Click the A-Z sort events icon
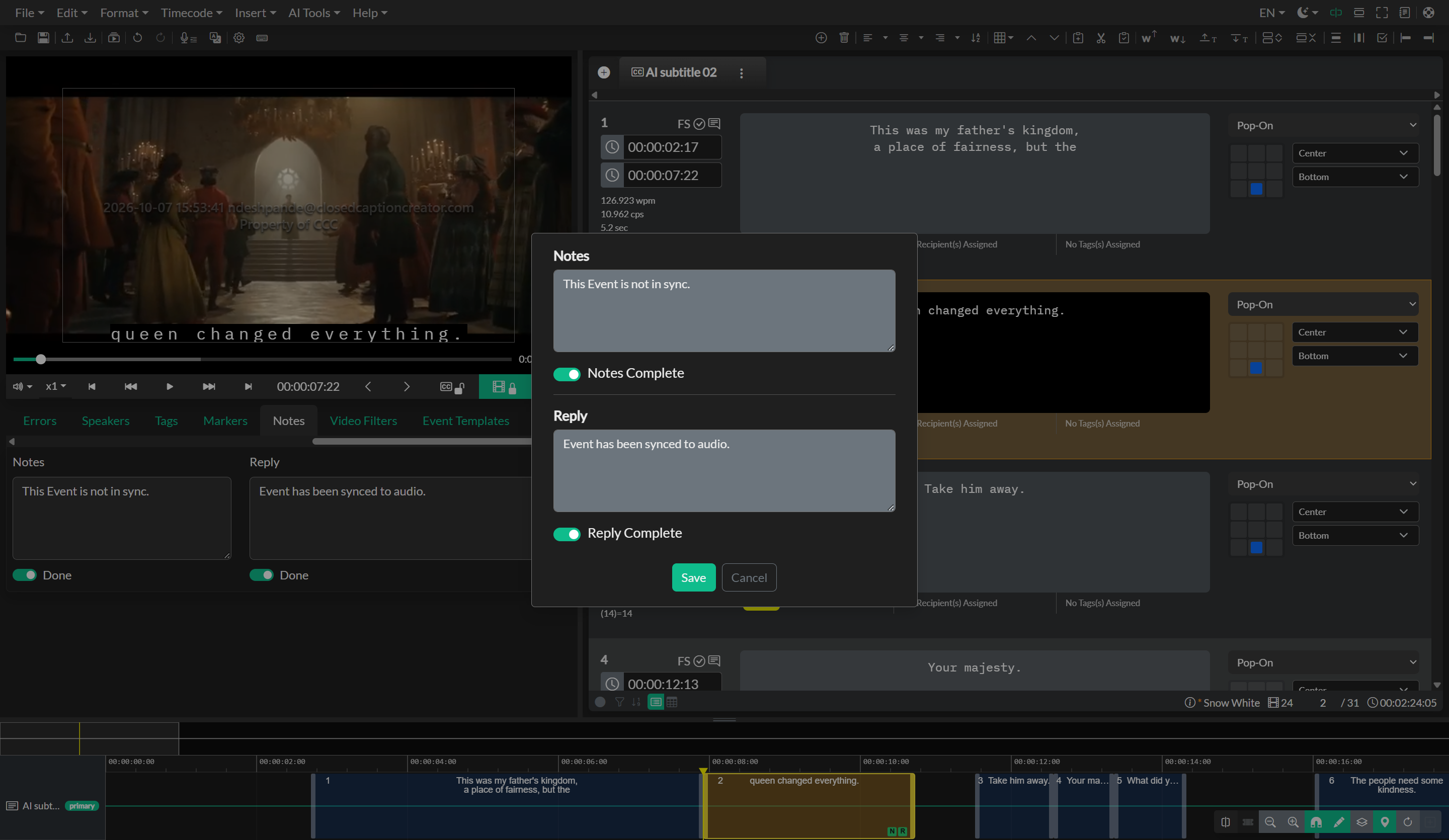Image resolution: width=1449 pixels, height=840 pixels. [x=976, y=38]
